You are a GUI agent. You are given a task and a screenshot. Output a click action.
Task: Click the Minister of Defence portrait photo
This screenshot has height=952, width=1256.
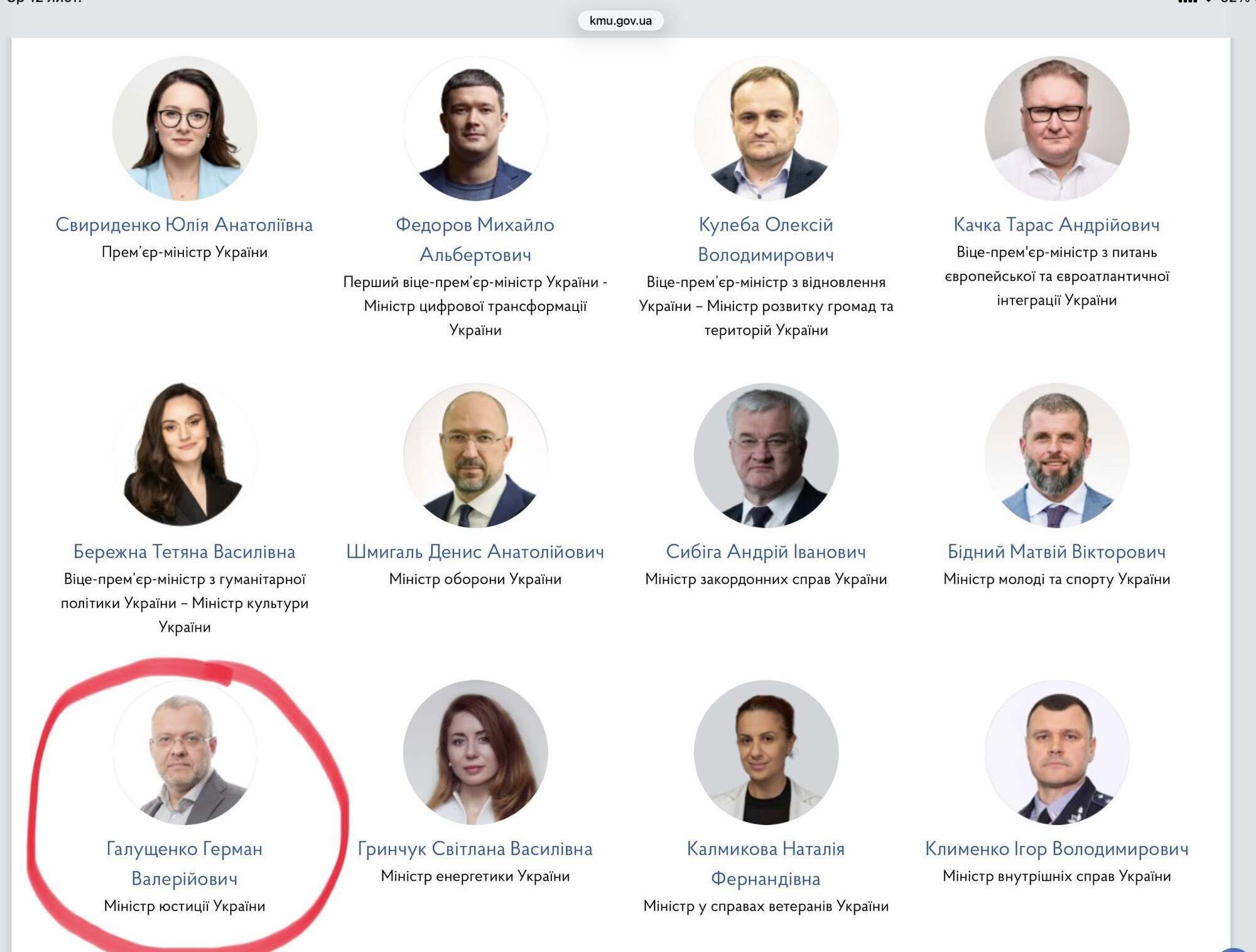[475, 455]
